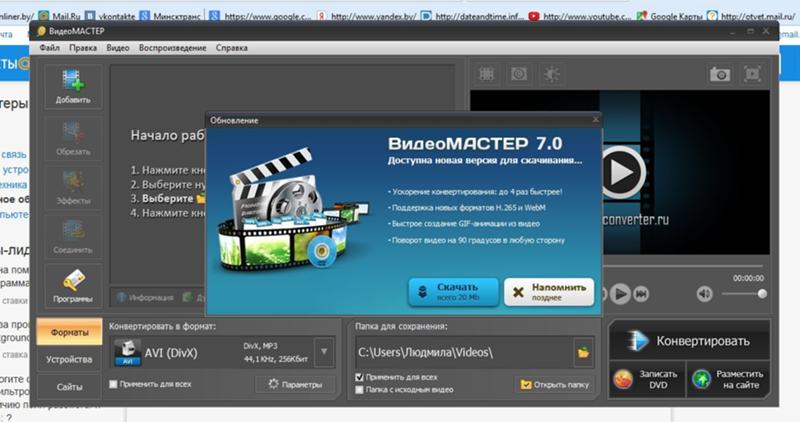Click the skip-forward button in the player
Viewport: 800px width, 422px height.
click(641, 294)
